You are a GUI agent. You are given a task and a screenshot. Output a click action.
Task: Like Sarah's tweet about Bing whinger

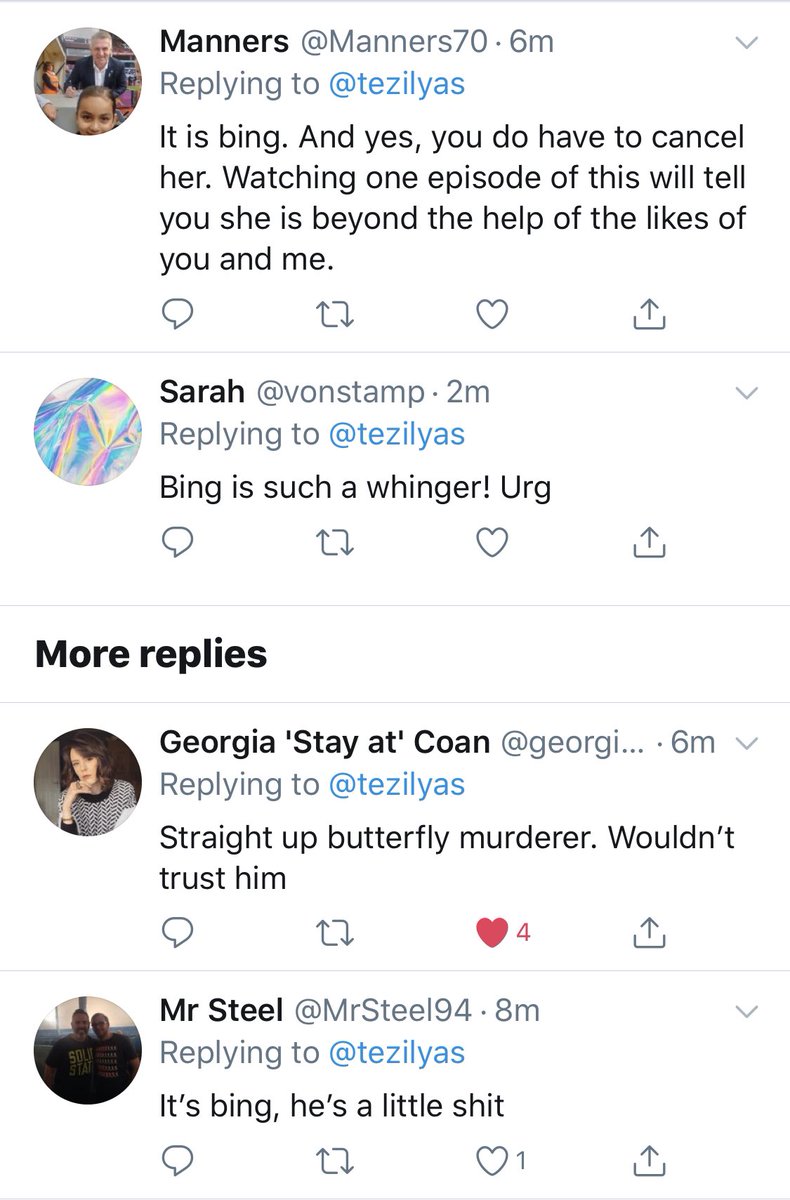[x=491, y=543]
